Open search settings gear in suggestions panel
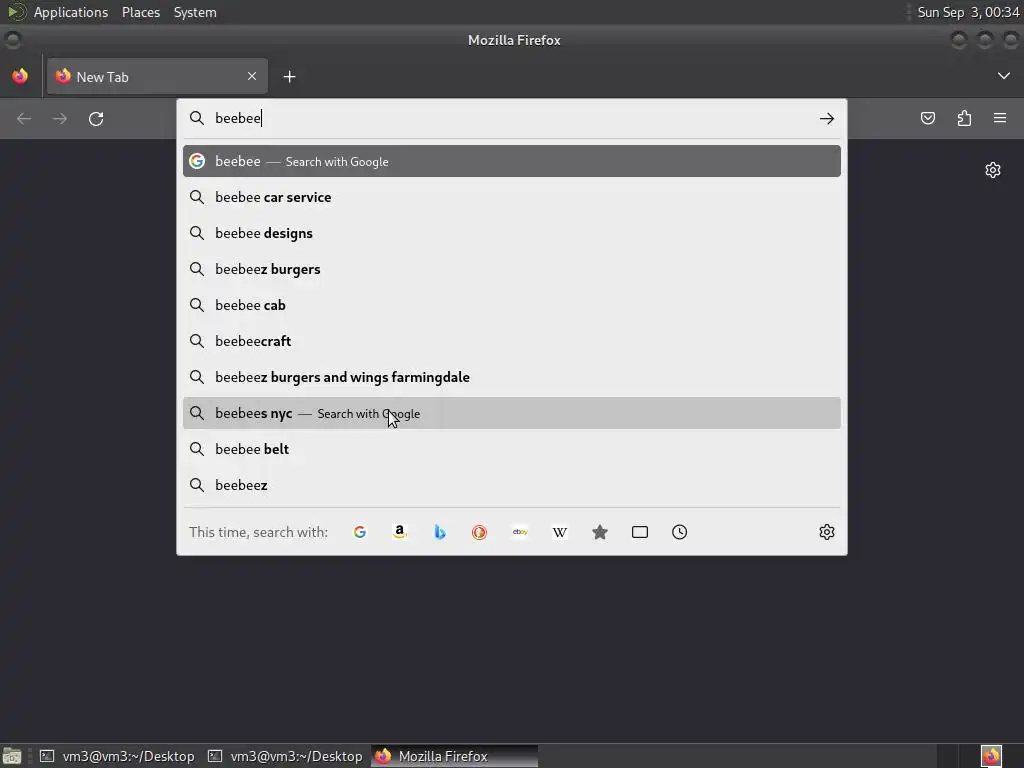 point(827,532)
